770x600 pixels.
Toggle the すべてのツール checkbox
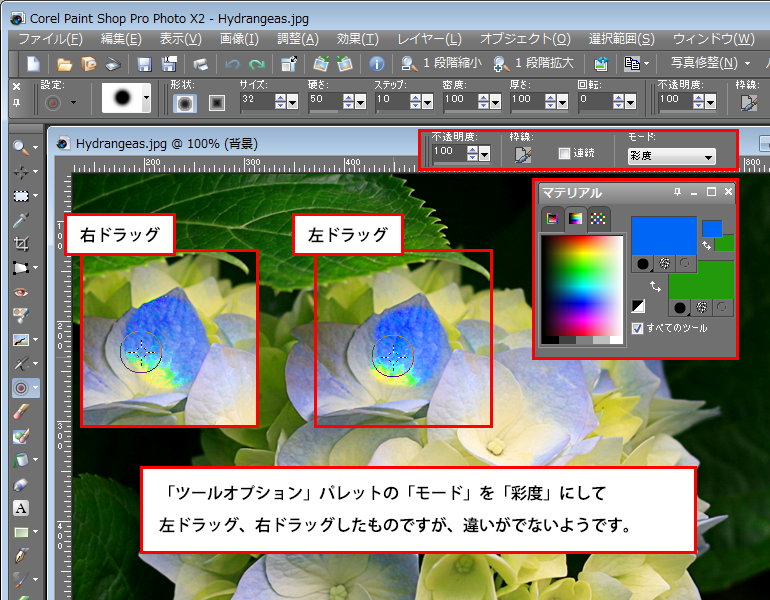pyautogui.click(x=637, y=328)
